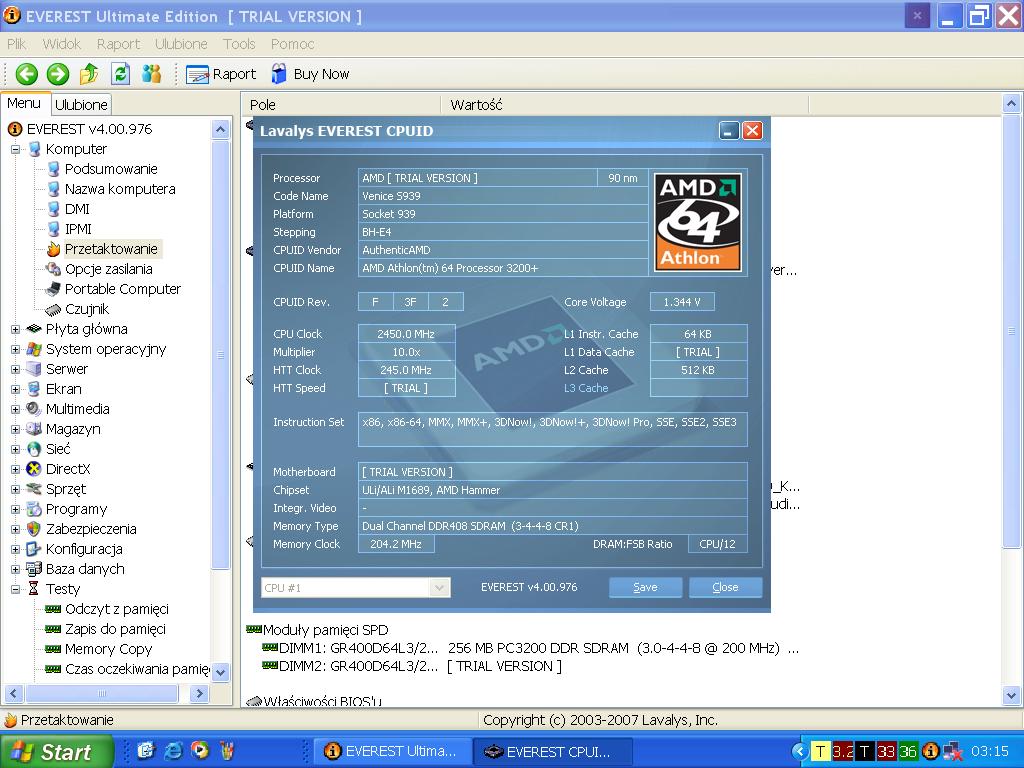Click the Testy hourglass icon
The image size is (1024, 768).
pos(33,589)
